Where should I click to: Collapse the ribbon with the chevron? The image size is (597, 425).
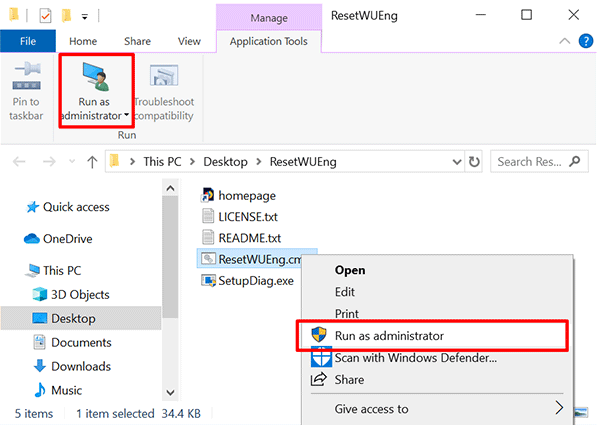click(x=564, y=41)
